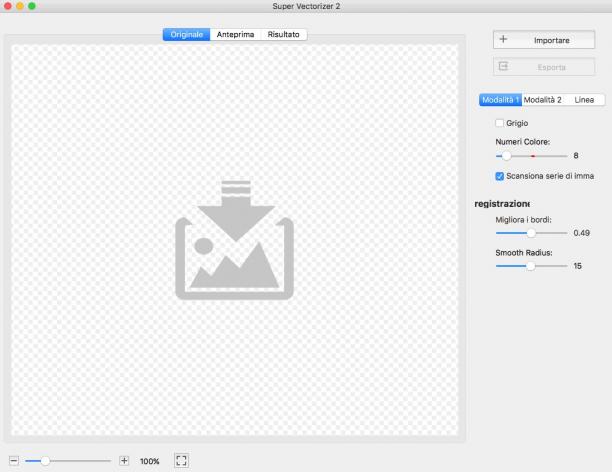Maximize the window with green button
The image size is (612, 472).
[32, 6]
